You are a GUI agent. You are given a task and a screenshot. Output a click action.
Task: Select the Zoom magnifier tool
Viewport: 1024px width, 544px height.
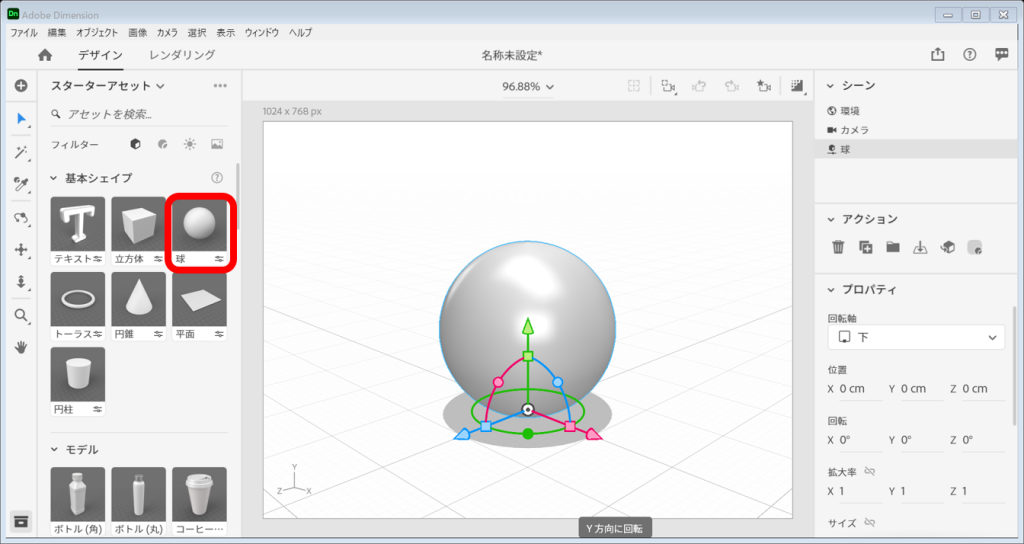tap(20, 315)
